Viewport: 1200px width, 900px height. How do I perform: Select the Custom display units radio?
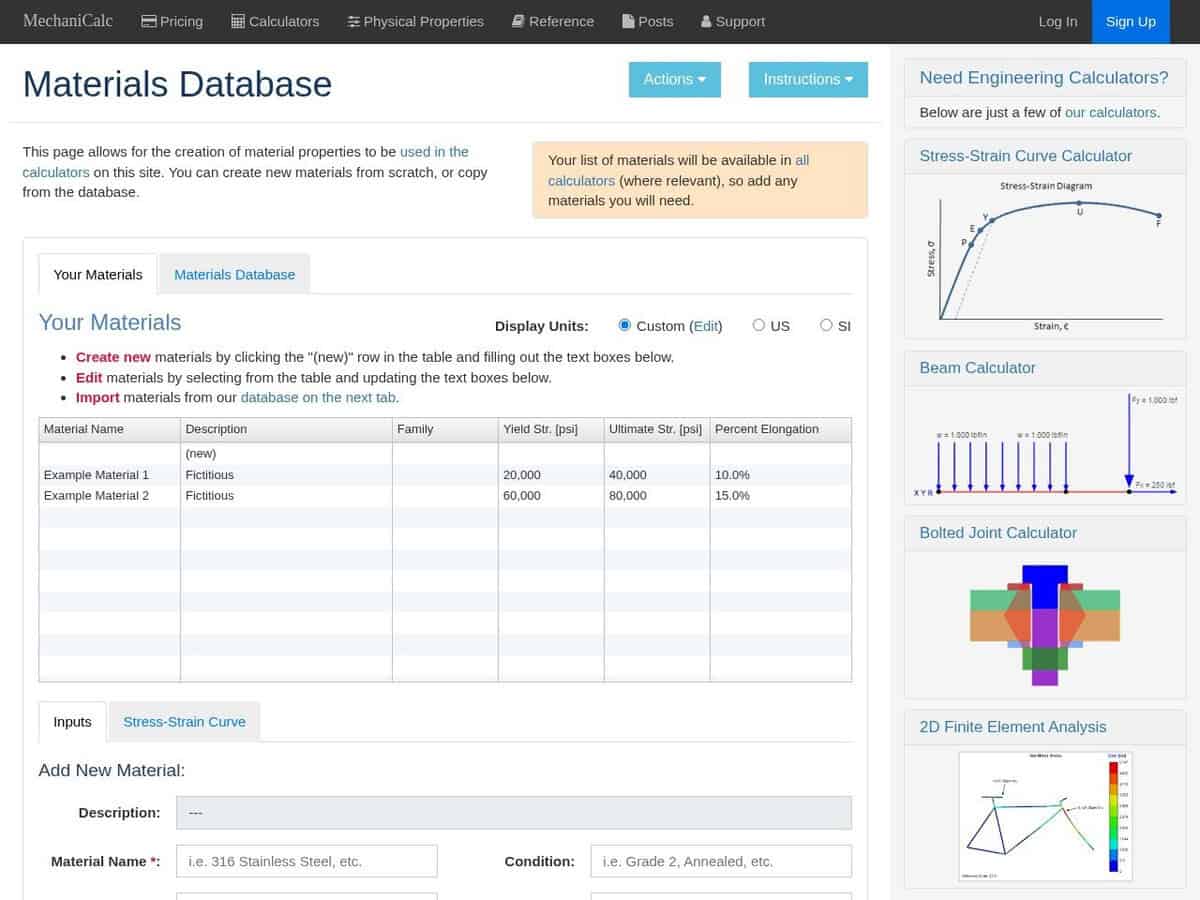click(625, 325)
